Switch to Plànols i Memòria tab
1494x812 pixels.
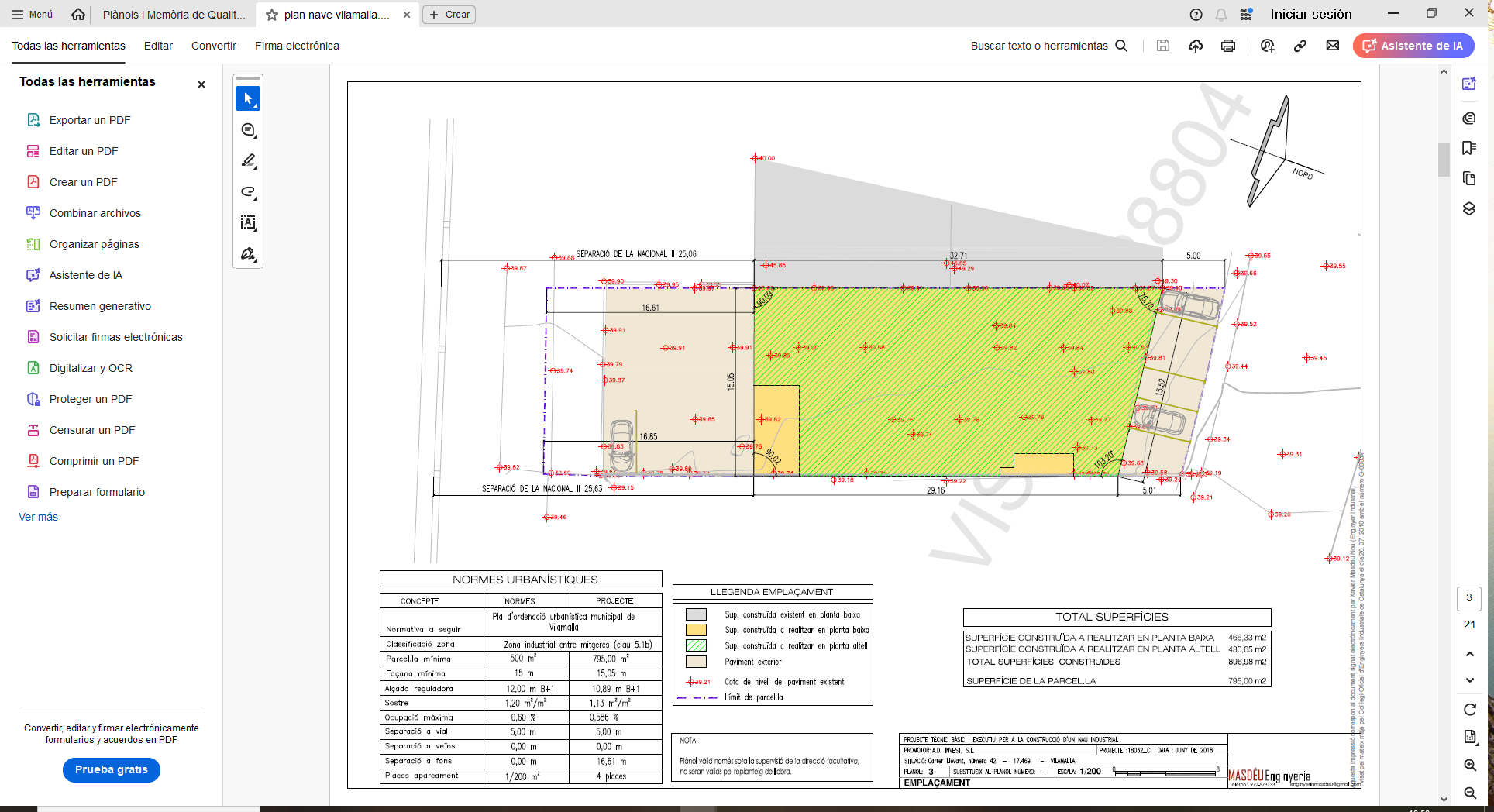pos(174,15)
